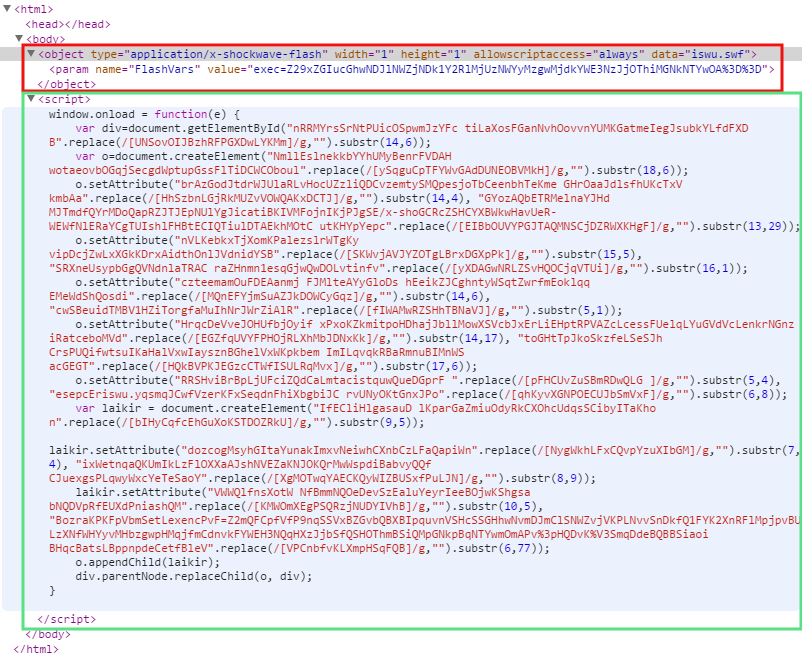The height and width of the screenshot is (653, 802).
Task: Click the string starting "dozcogMsyhGItaYunakImxv"
Action: click(x=329, y=451)
